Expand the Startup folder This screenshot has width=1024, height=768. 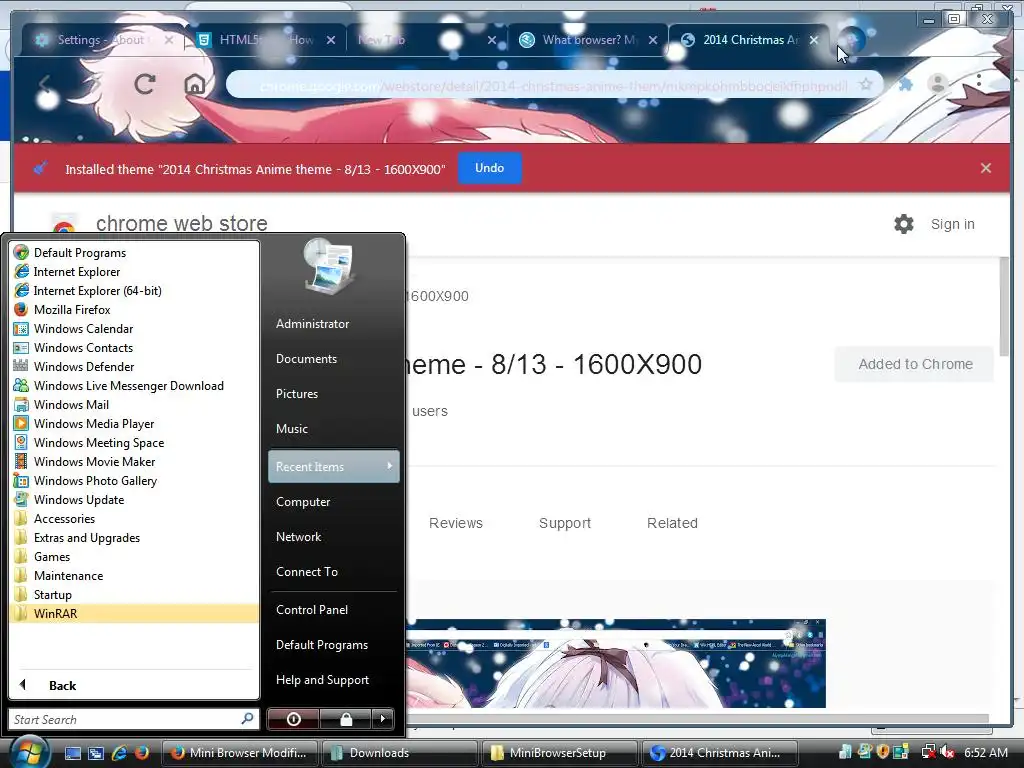(x=52, y=594)
